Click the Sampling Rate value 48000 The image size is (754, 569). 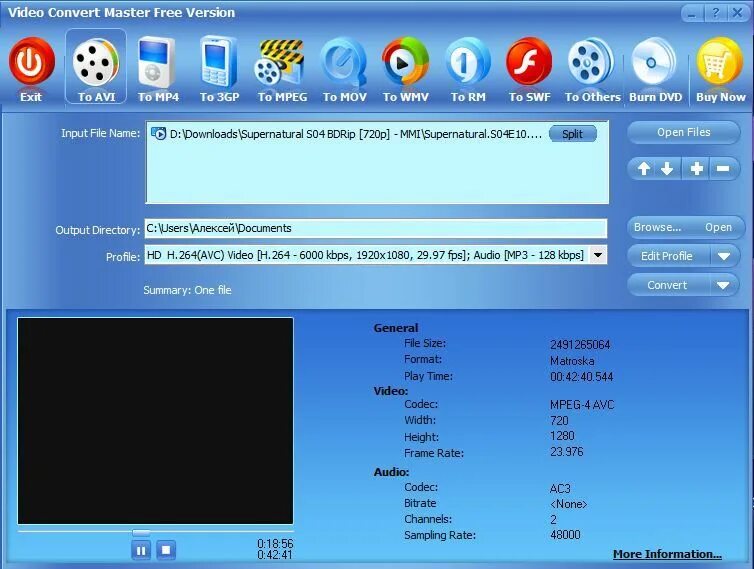565,535
